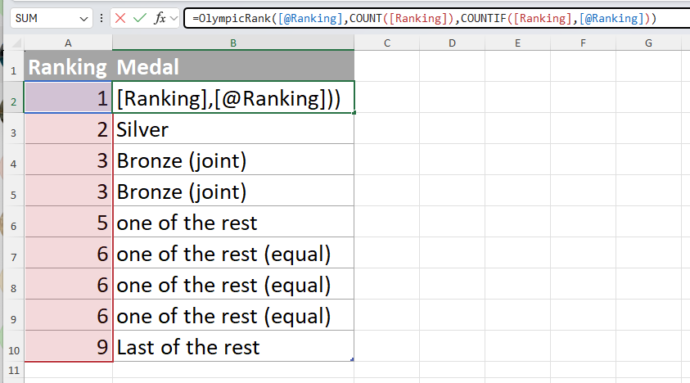Select column C header
Image resolution: width=690 pixels, height=383 pixels.
387,43
